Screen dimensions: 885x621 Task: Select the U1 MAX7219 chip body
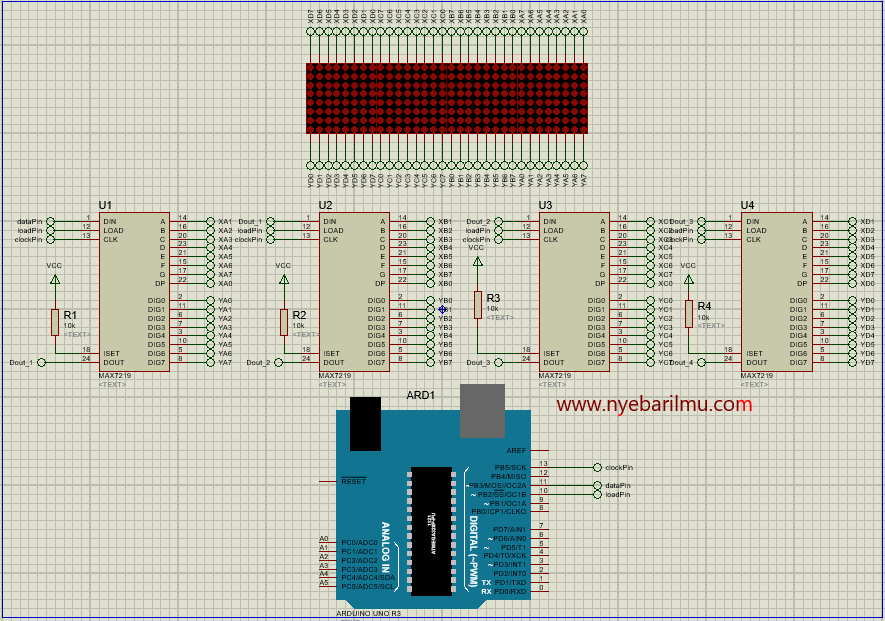133,292
